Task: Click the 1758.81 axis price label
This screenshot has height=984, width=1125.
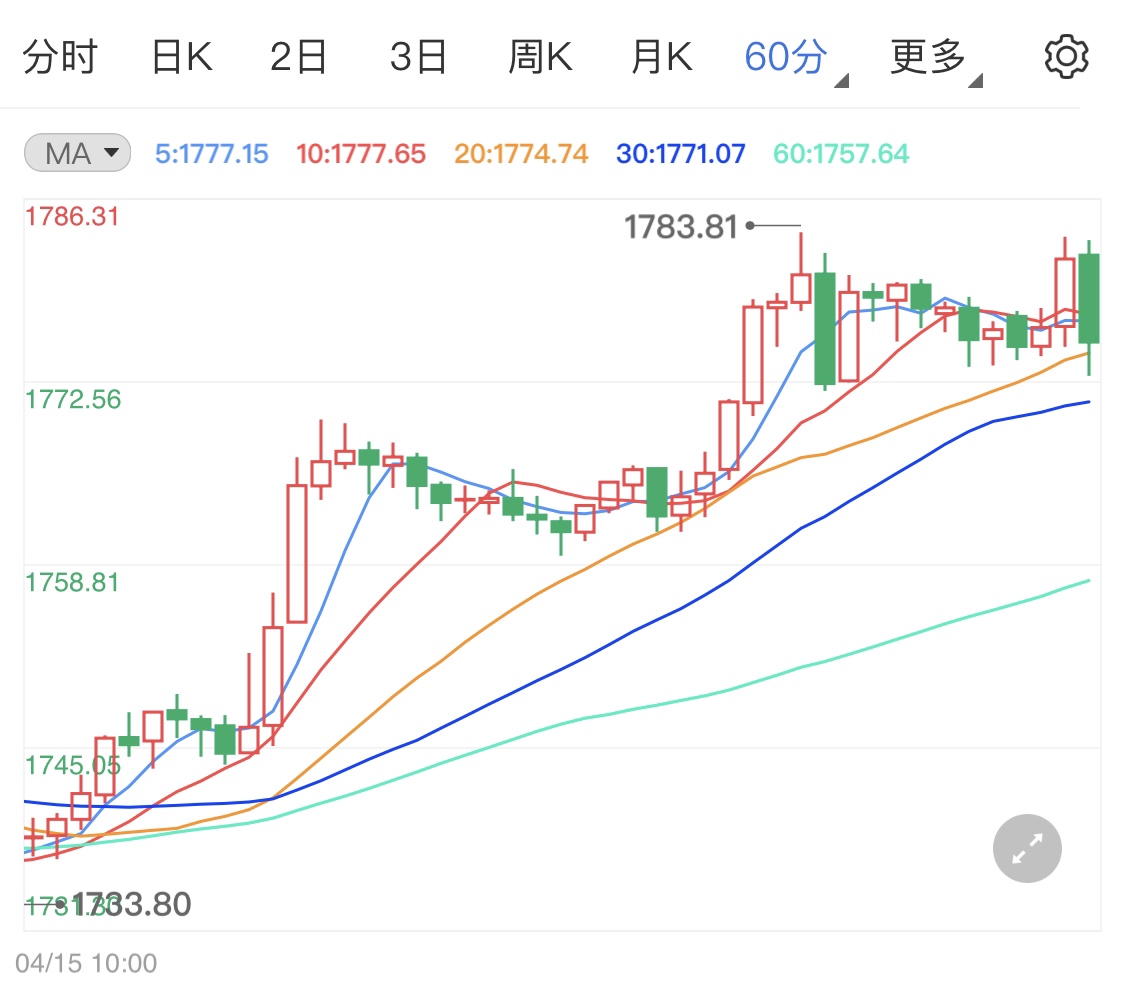Action: tap(72, 582)
